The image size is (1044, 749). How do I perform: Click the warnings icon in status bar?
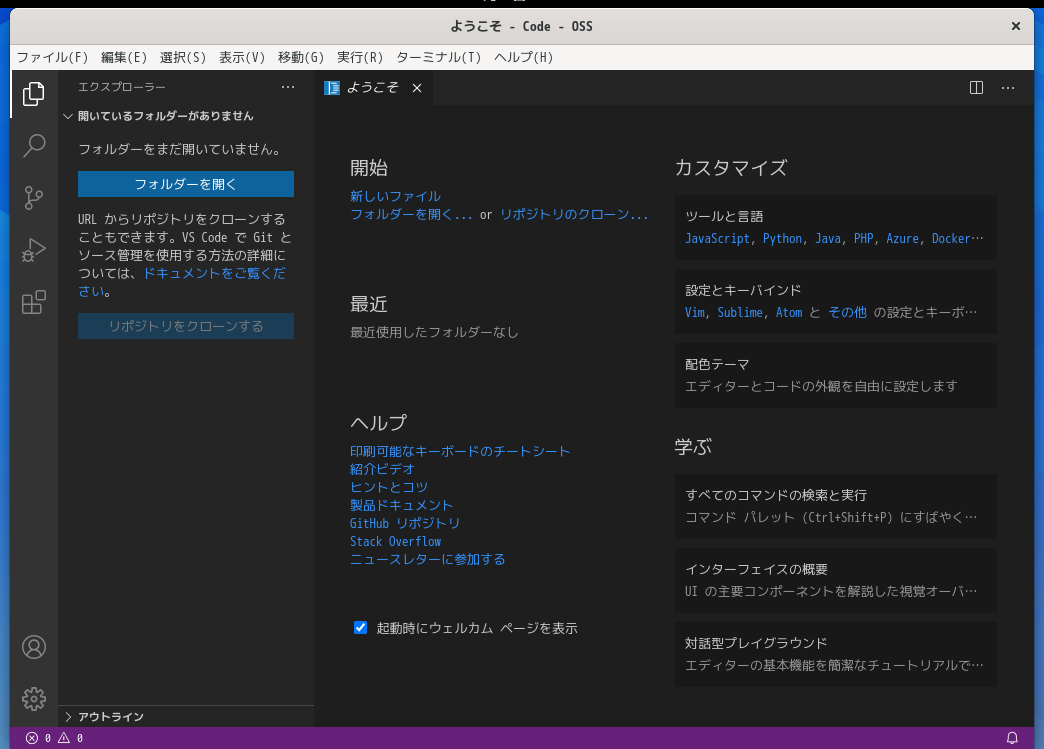(x=64, y=738)
